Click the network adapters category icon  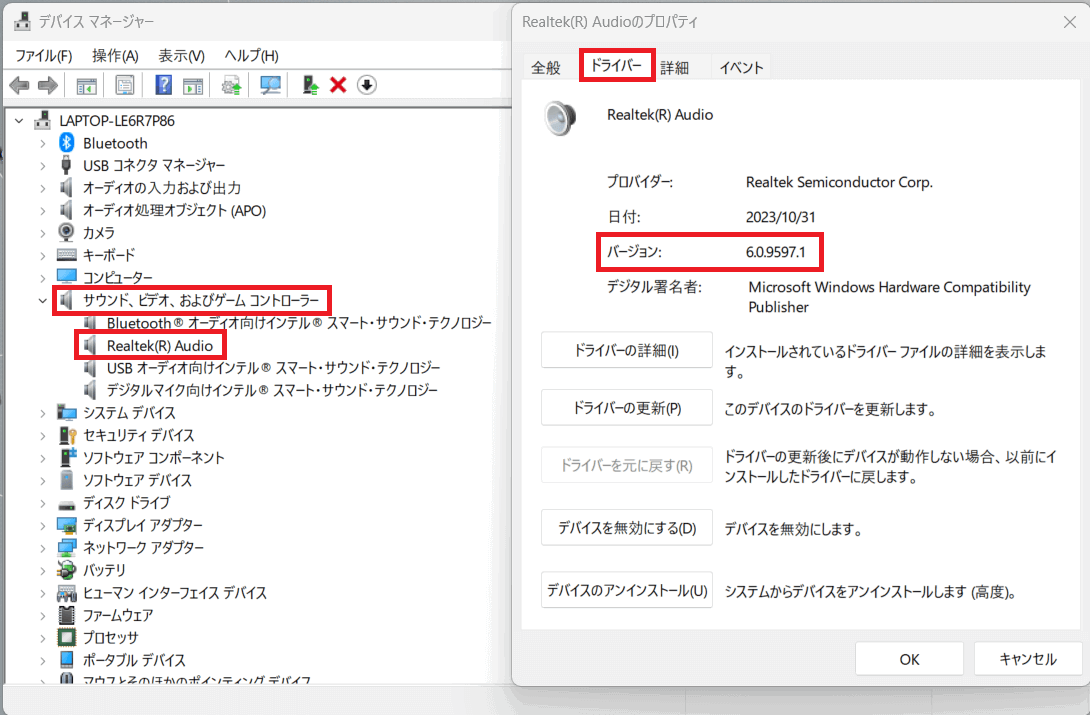click(x=67, y=548)
